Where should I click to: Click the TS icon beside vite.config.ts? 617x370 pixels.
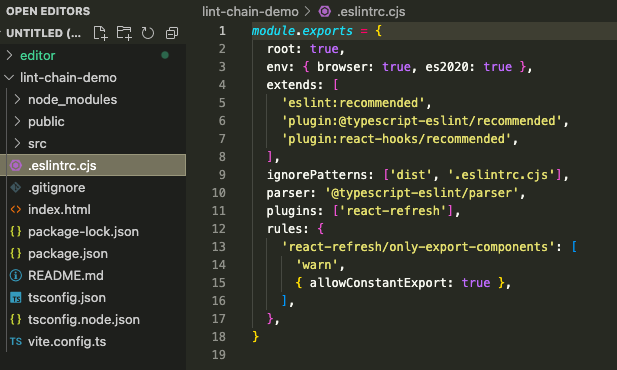pos(16,341)
